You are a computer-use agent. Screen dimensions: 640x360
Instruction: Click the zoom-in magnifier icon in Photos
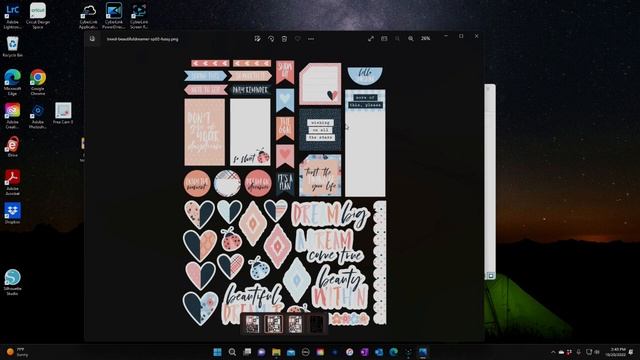[x=411, y=38]
